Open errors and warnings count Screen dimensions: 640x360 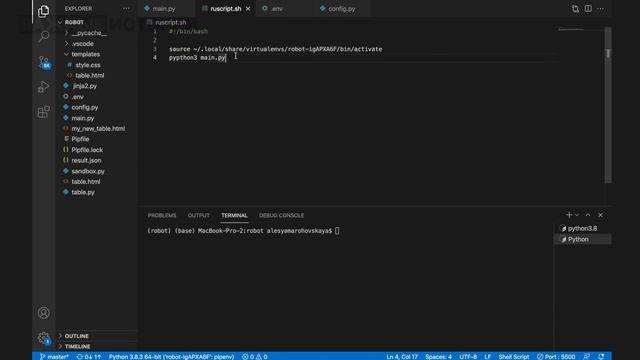tap(255, 356)
